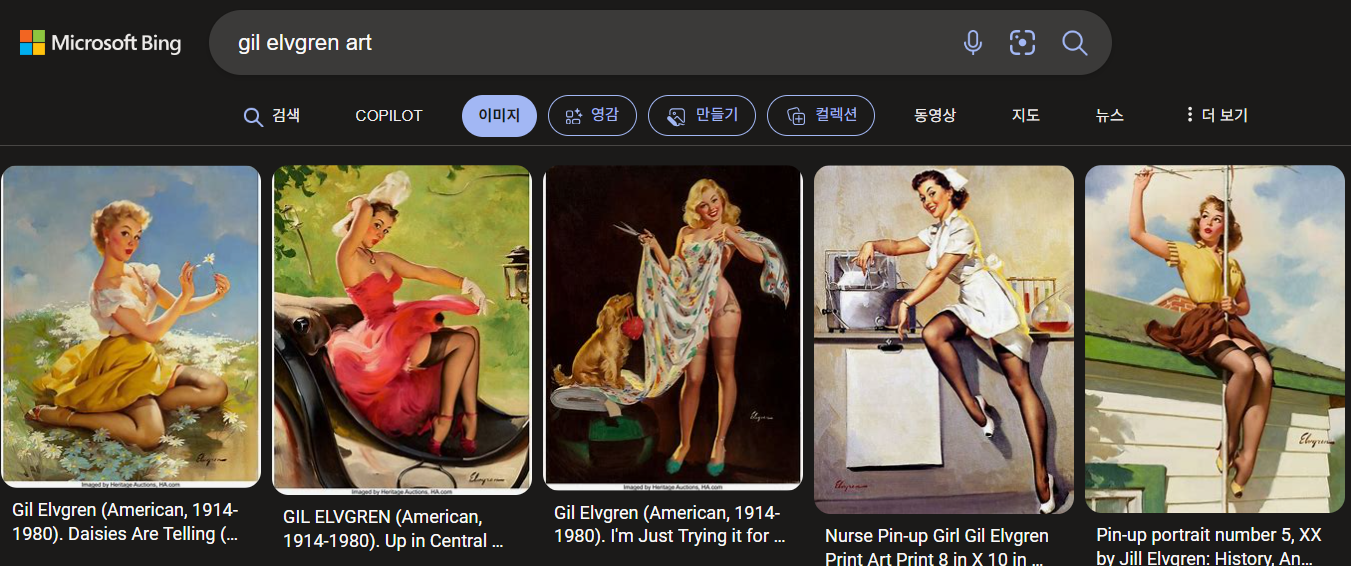Viewport: 1351px width, 566px height.
Task: Open the 검색 tab
Action: coord(272,116)
